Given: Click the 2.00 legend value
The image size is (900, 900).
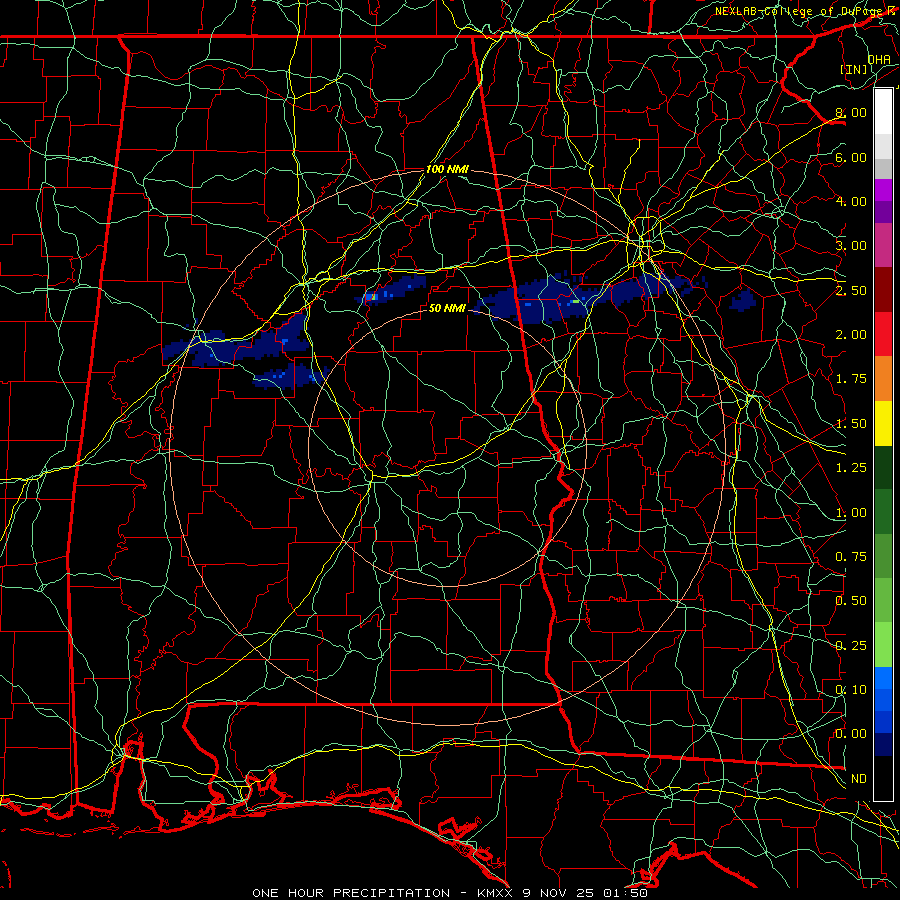Looking at the screenshot, I should 851,335.
